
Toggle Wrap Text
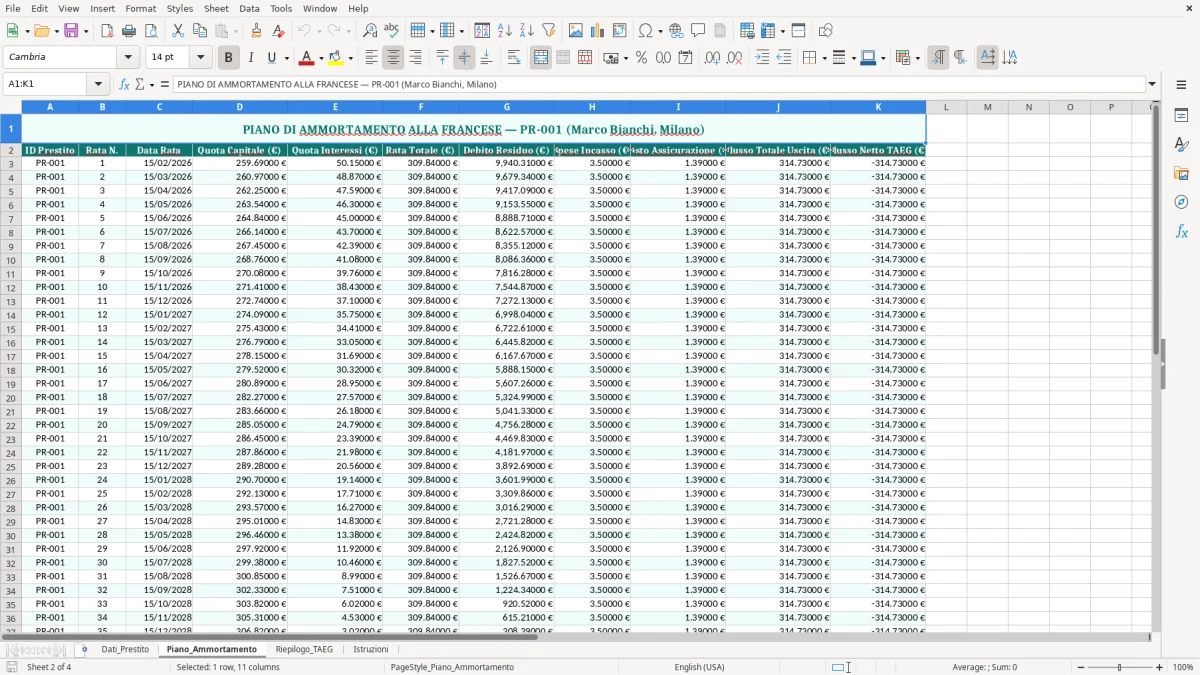point(514,57)
